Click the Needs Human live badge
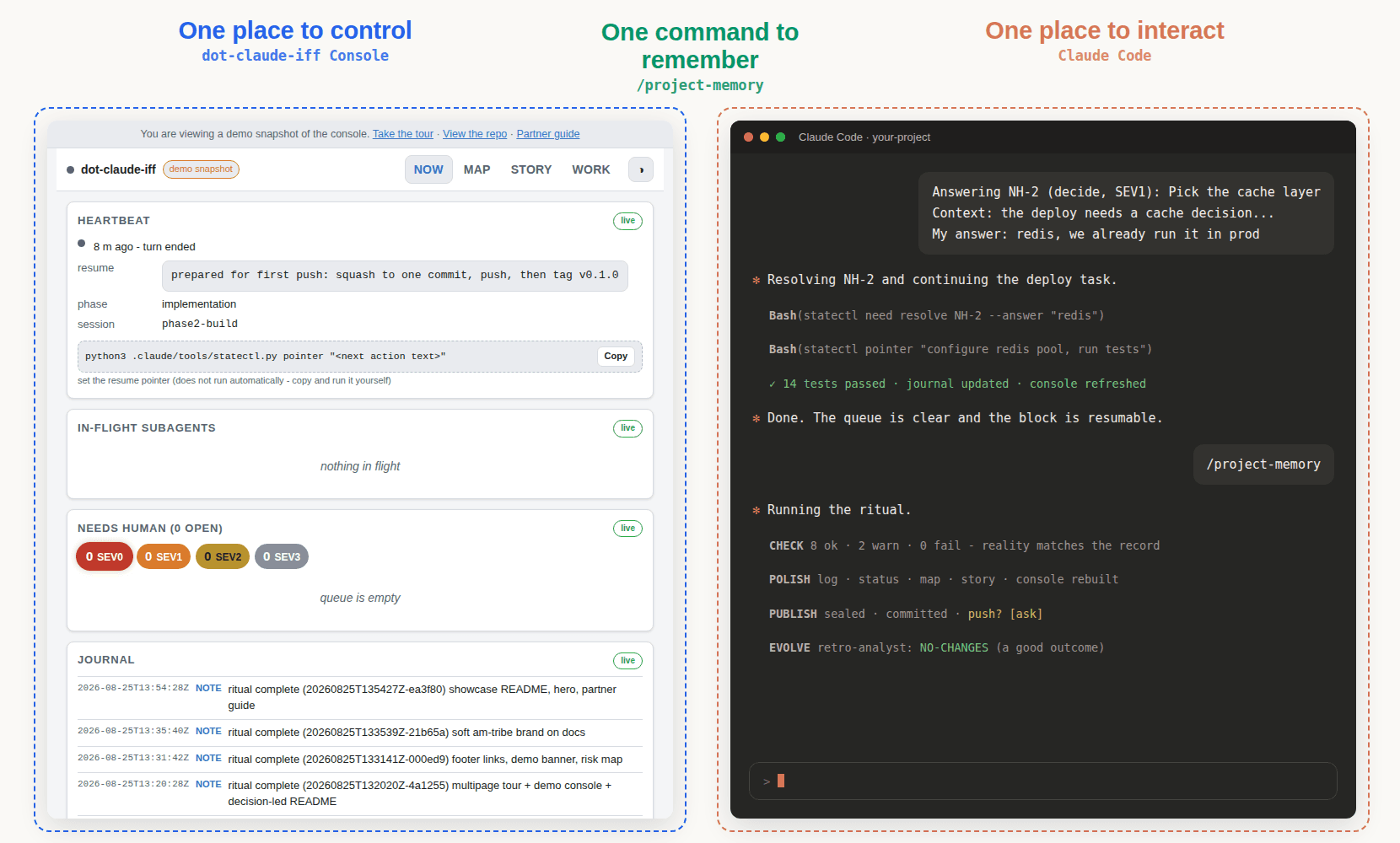Image resolution: width=1400 pixels, height=843 pixels. pos(627,529)
